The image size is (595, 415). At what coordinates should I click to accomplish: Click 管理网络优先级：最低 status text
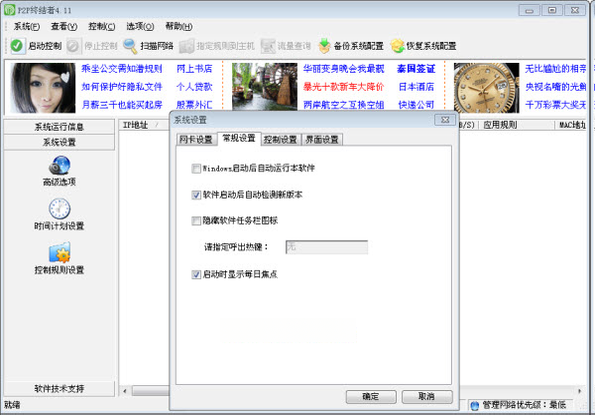pos(524,406)
